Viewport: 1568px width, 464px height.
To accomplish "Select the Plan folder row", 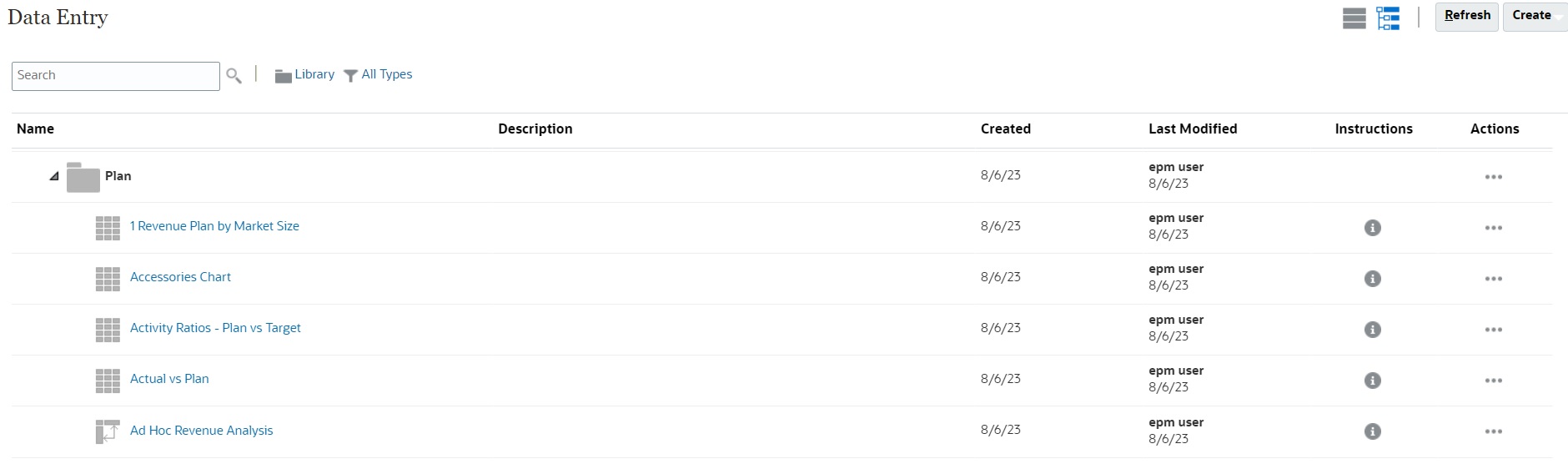I will click(781, 176).
